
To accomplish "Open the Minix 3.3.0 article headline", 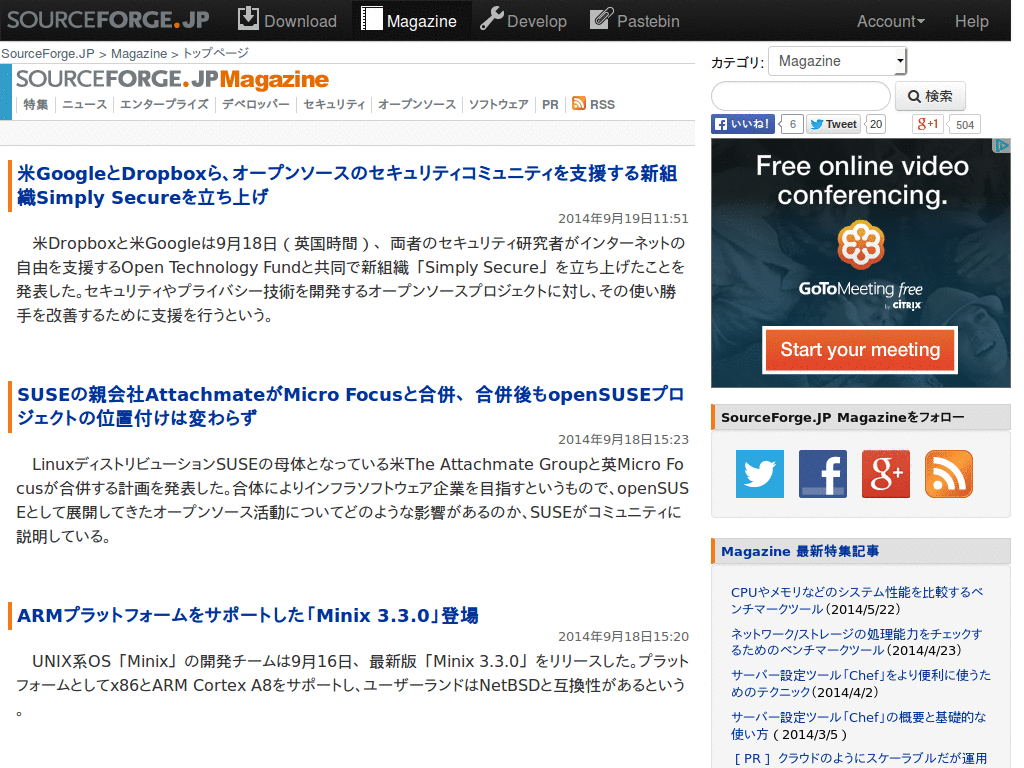I will (x=248, y=615).
